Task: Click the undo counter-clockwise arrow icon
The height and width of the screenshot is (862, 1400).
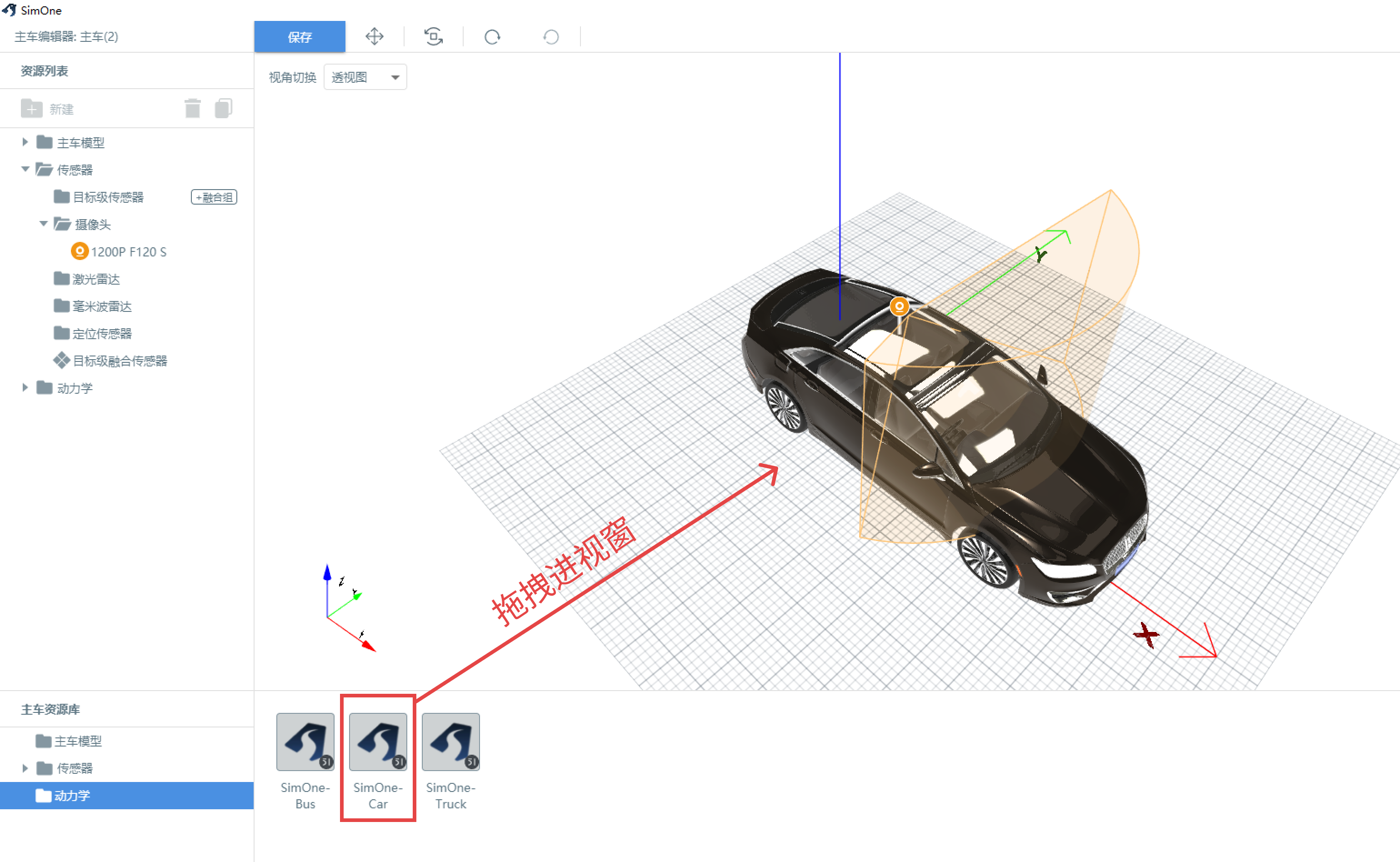Action: coord(551,37)
